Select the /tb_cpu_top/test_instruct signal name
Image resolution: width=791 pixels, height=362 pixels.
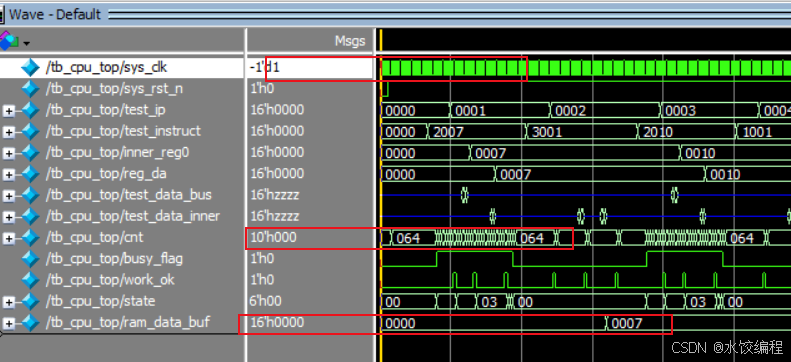click(x=123, y=131)
